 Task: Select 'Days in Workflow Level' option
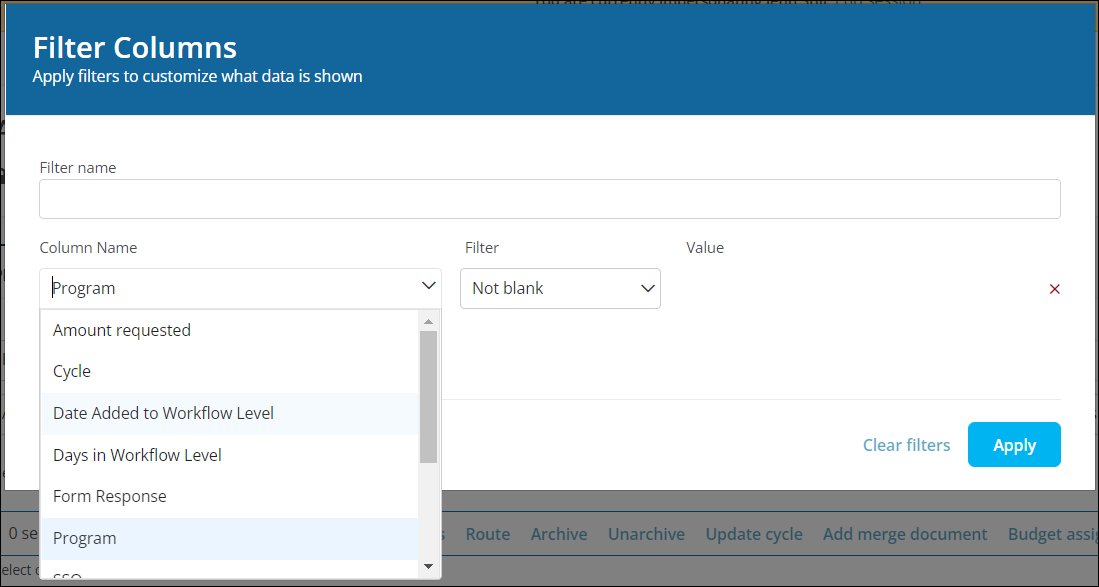137,455
